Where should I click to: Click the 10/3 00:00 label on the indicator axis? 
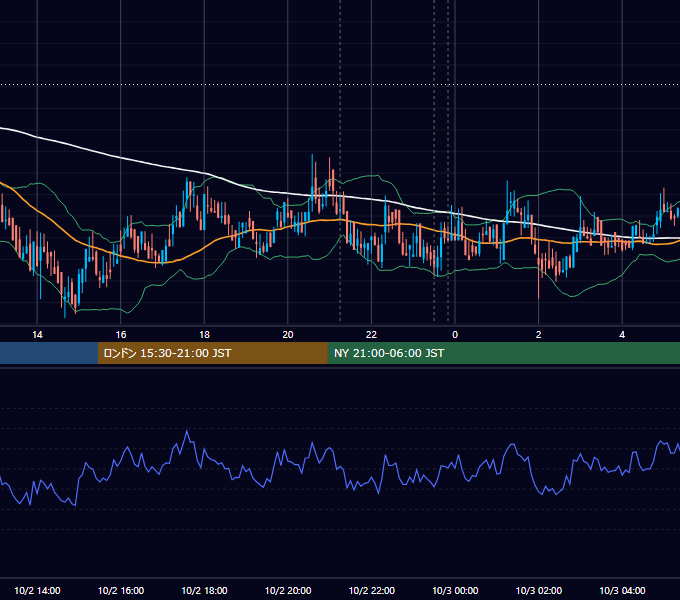click(x=455, y=590)
